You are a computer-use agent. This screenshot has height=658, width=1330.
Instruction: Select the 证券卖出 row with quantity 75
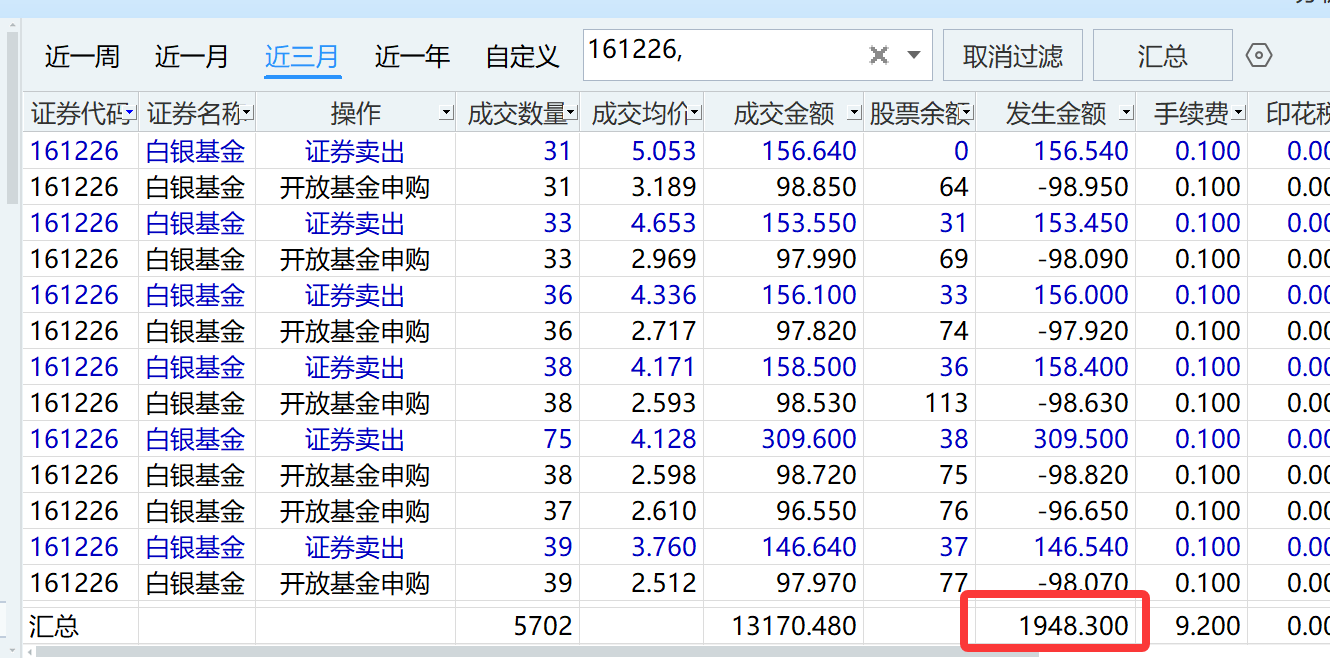tap(355, 439)
